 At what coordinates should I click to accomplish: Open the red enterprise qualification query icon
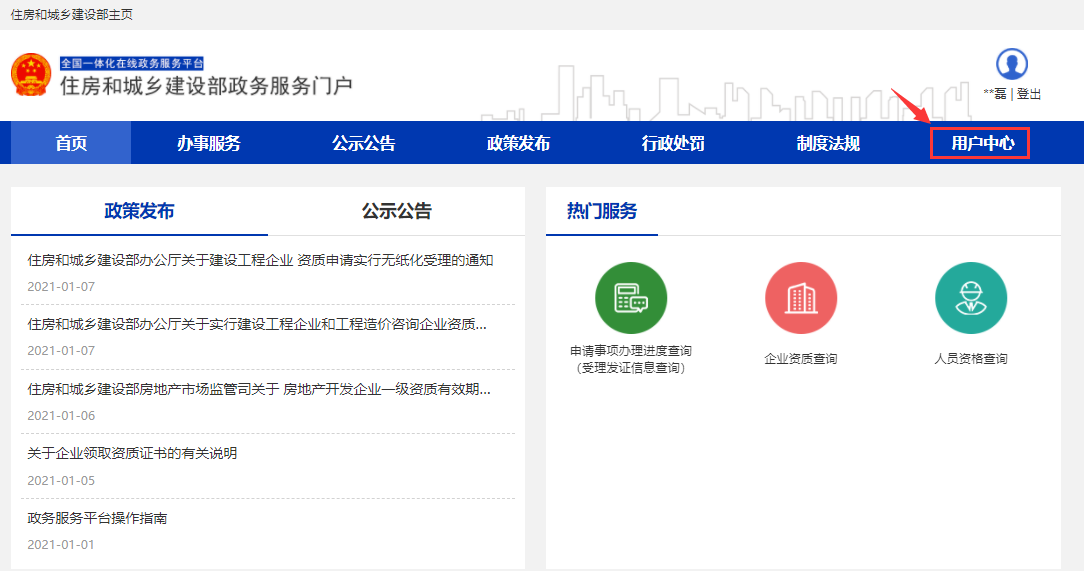(x=800, y=298)
